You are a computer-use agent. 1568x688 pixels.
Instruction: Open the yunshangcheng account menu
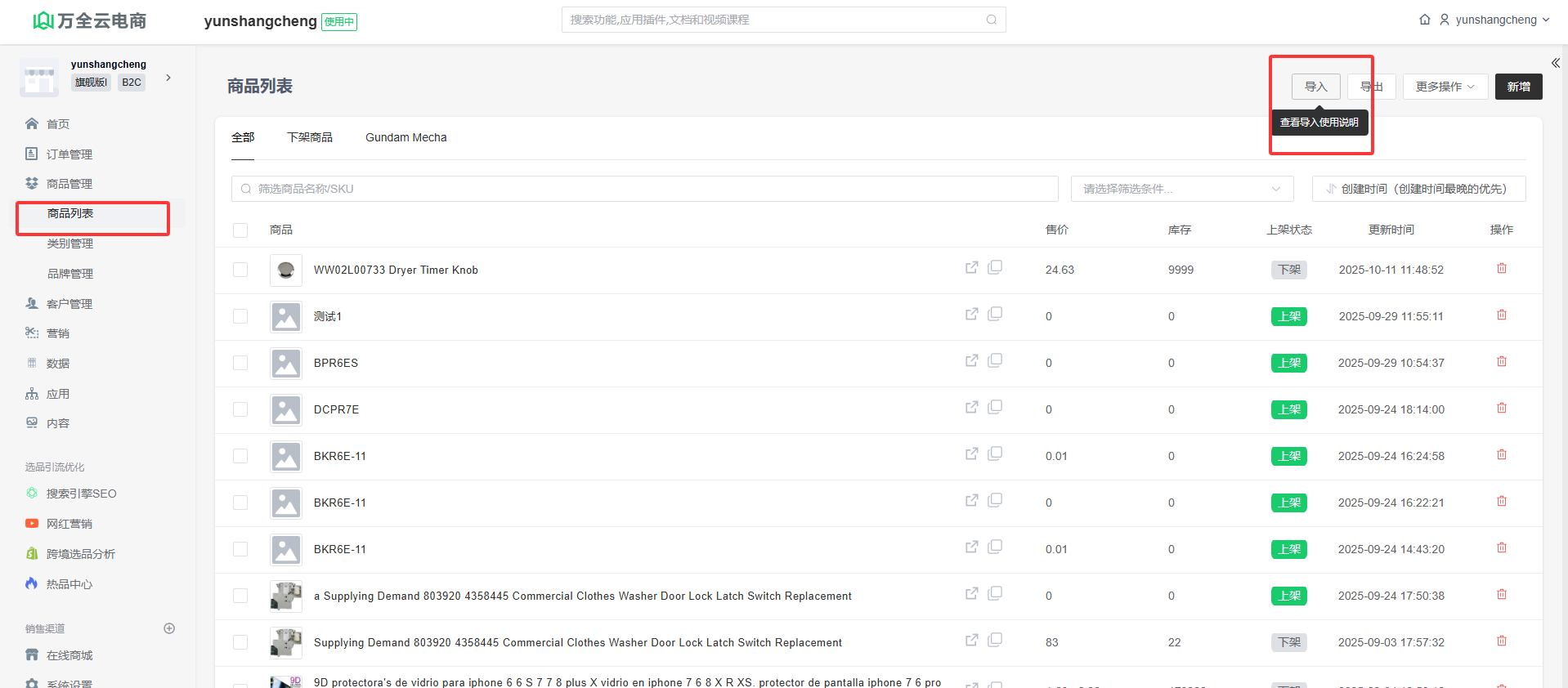pyautogui.click(x=1494, y=20)
